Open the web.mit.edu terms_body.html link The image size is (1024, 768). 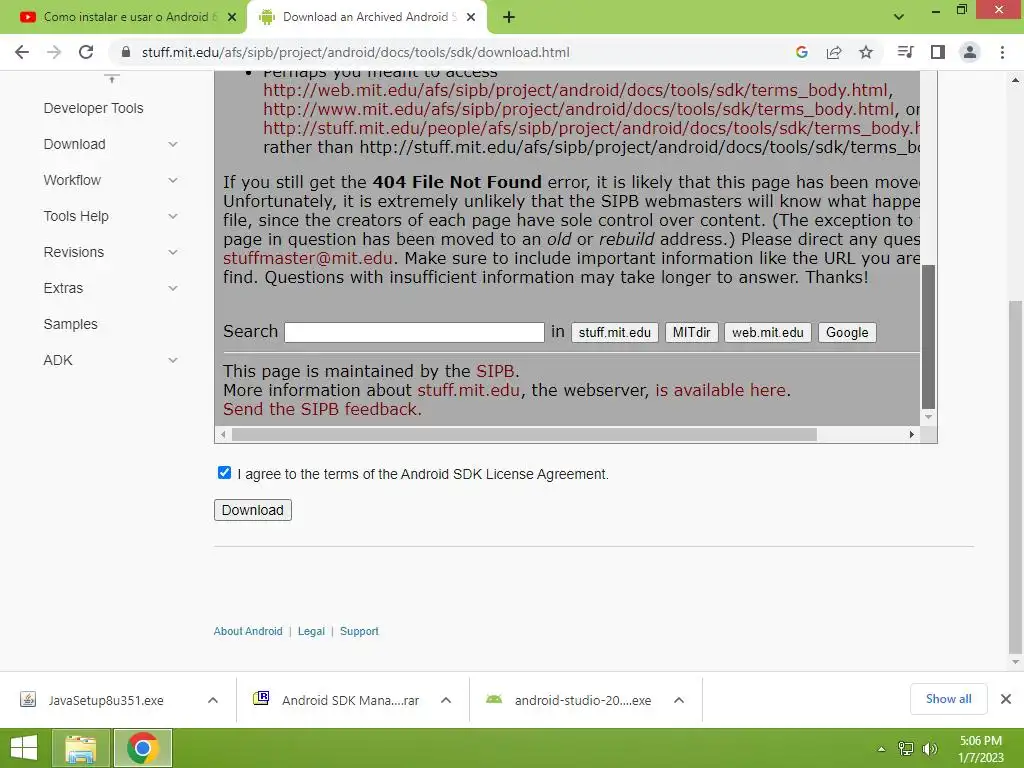point(575,90)
